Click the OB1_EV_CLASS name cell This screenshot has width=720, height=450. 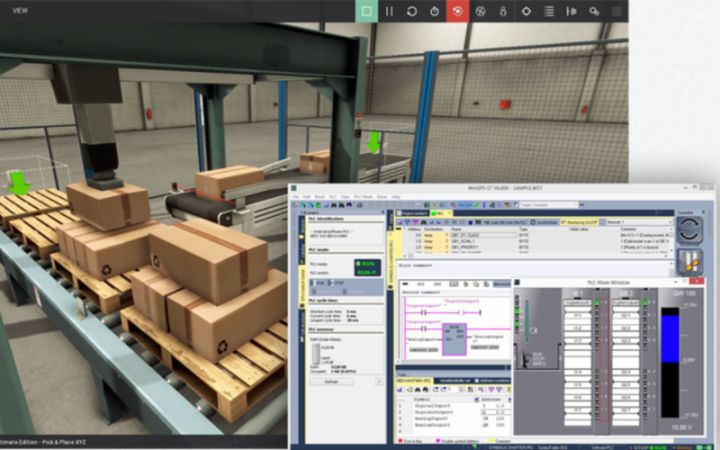point(483,235)
